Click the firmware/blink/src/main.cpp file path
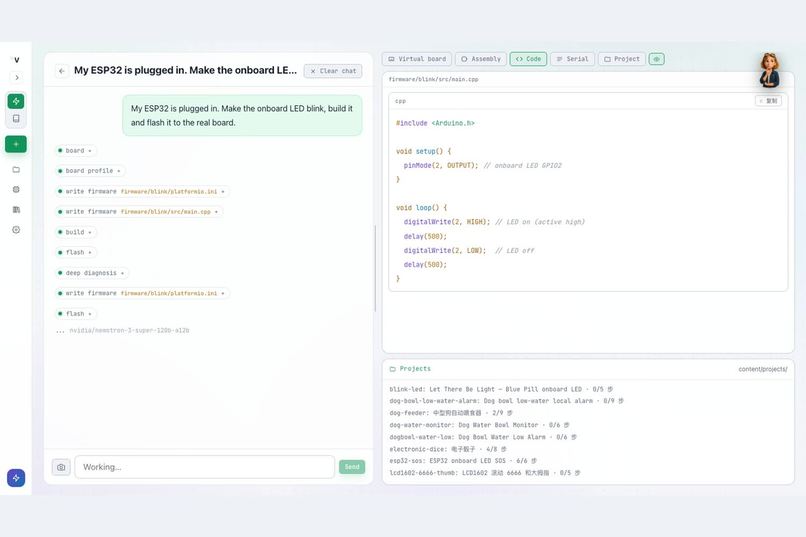The image size is (806, 537). point(433,79)
